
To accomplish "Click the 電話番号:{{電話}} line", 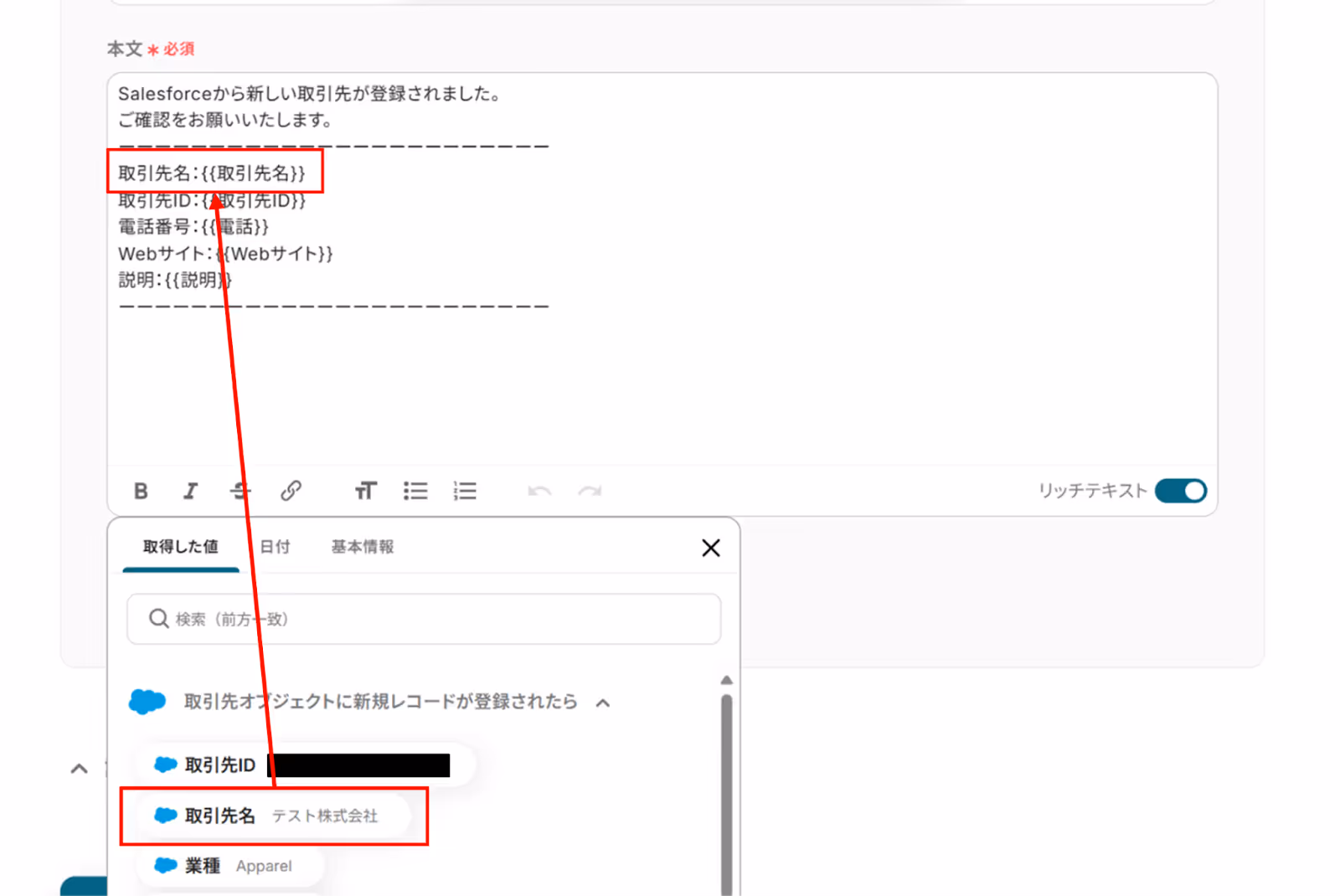I will tap(193, 227).
